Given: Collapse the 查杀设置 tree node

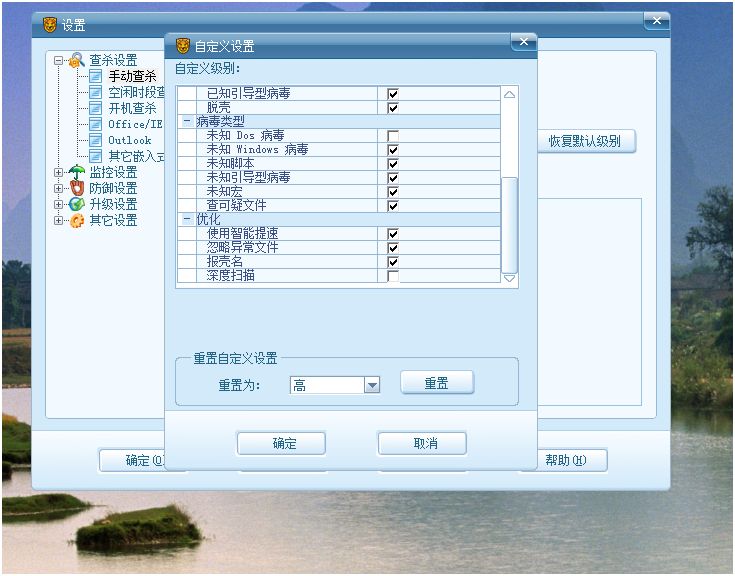Looking at the screenshot, I should coord(58,60).
